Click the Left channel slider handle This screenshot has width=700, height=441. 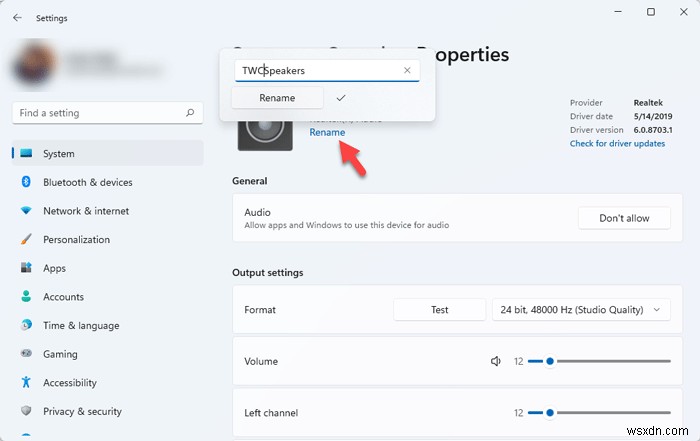click(550, 413)
